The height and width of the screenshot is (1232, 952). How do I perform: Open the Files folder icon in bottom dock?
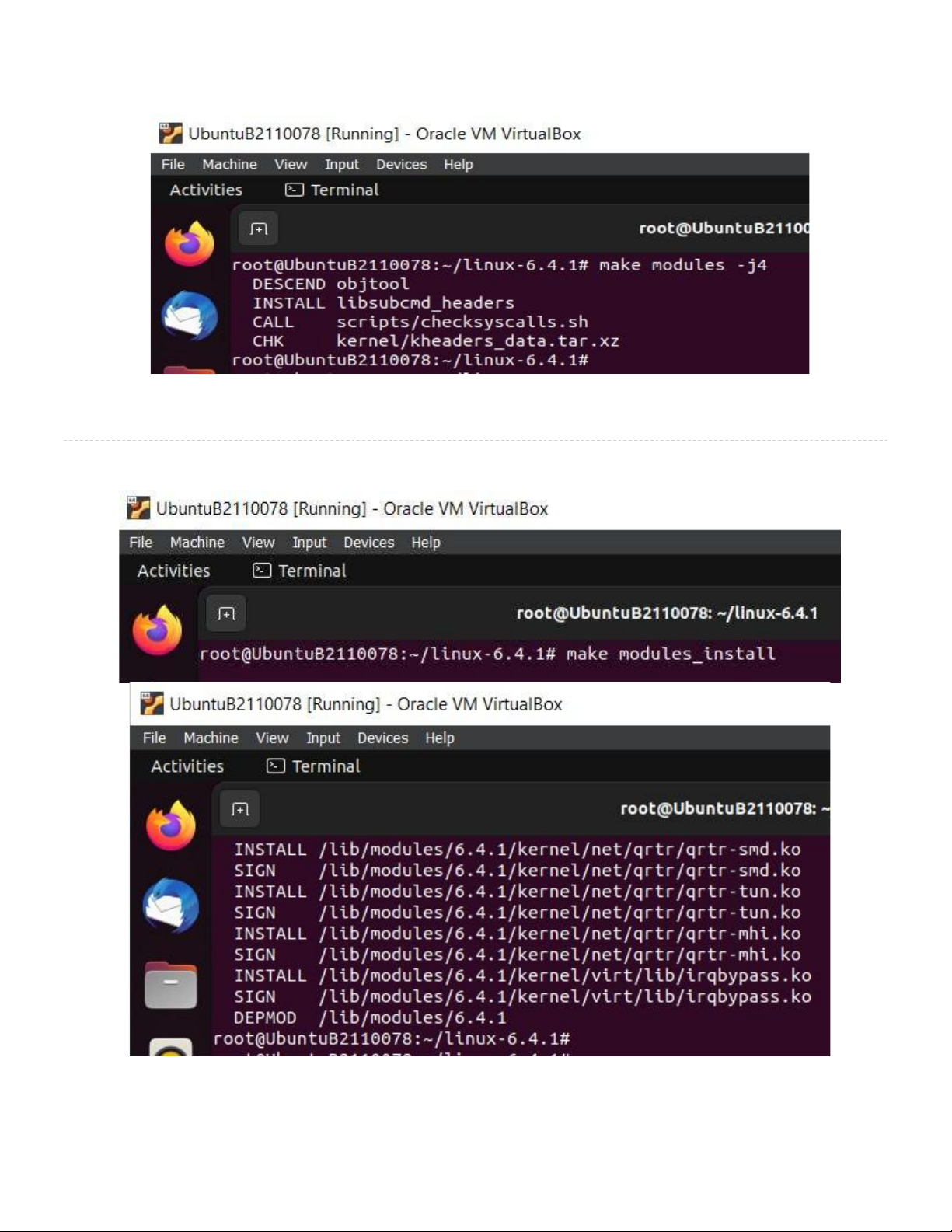(171, 985)
